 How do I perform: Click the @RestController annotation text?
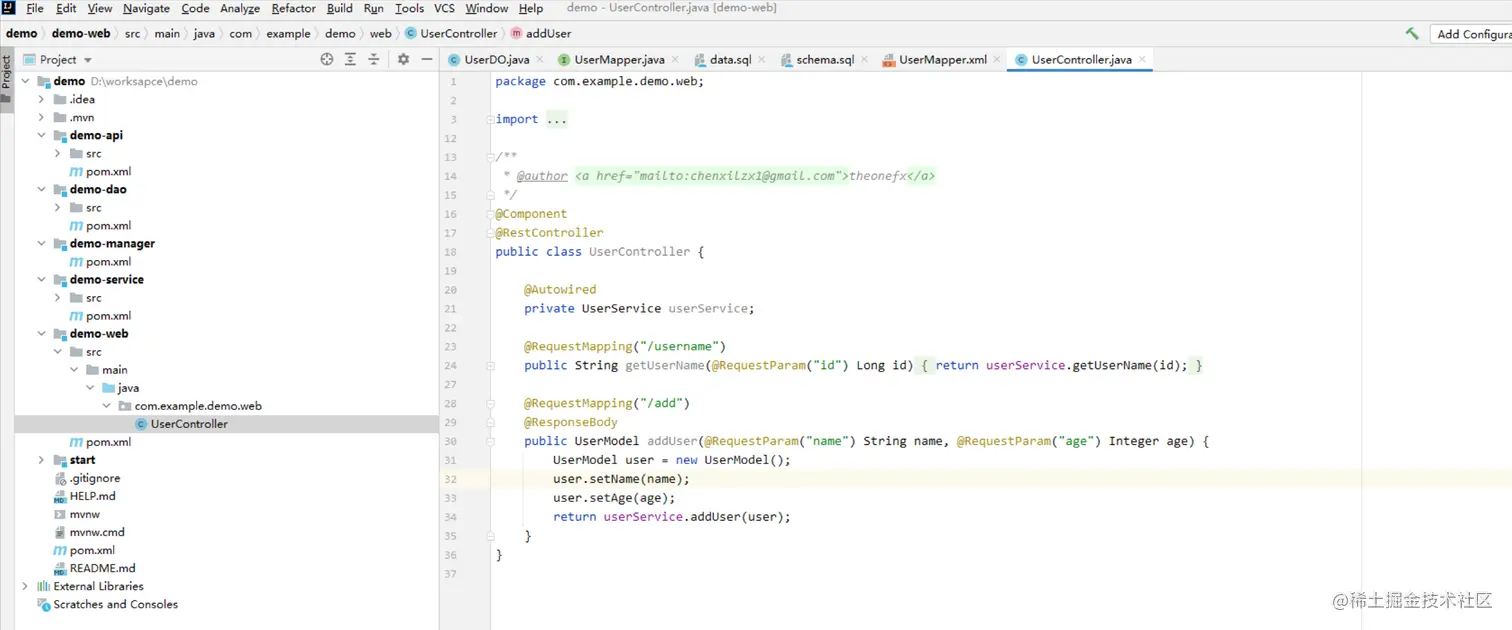click(x=549, y=233)
